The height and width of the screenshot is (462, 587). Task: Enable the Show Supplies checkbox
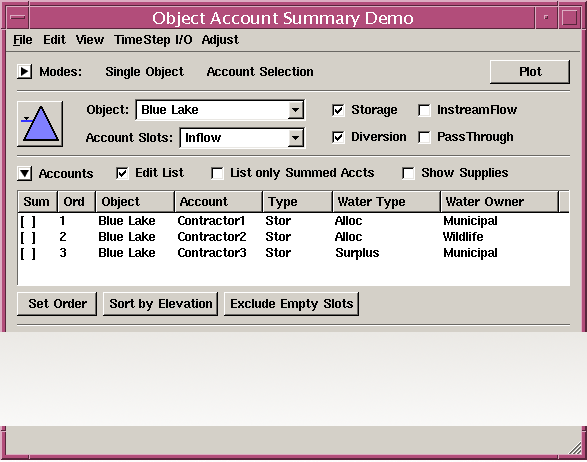[x=408, y=173]
